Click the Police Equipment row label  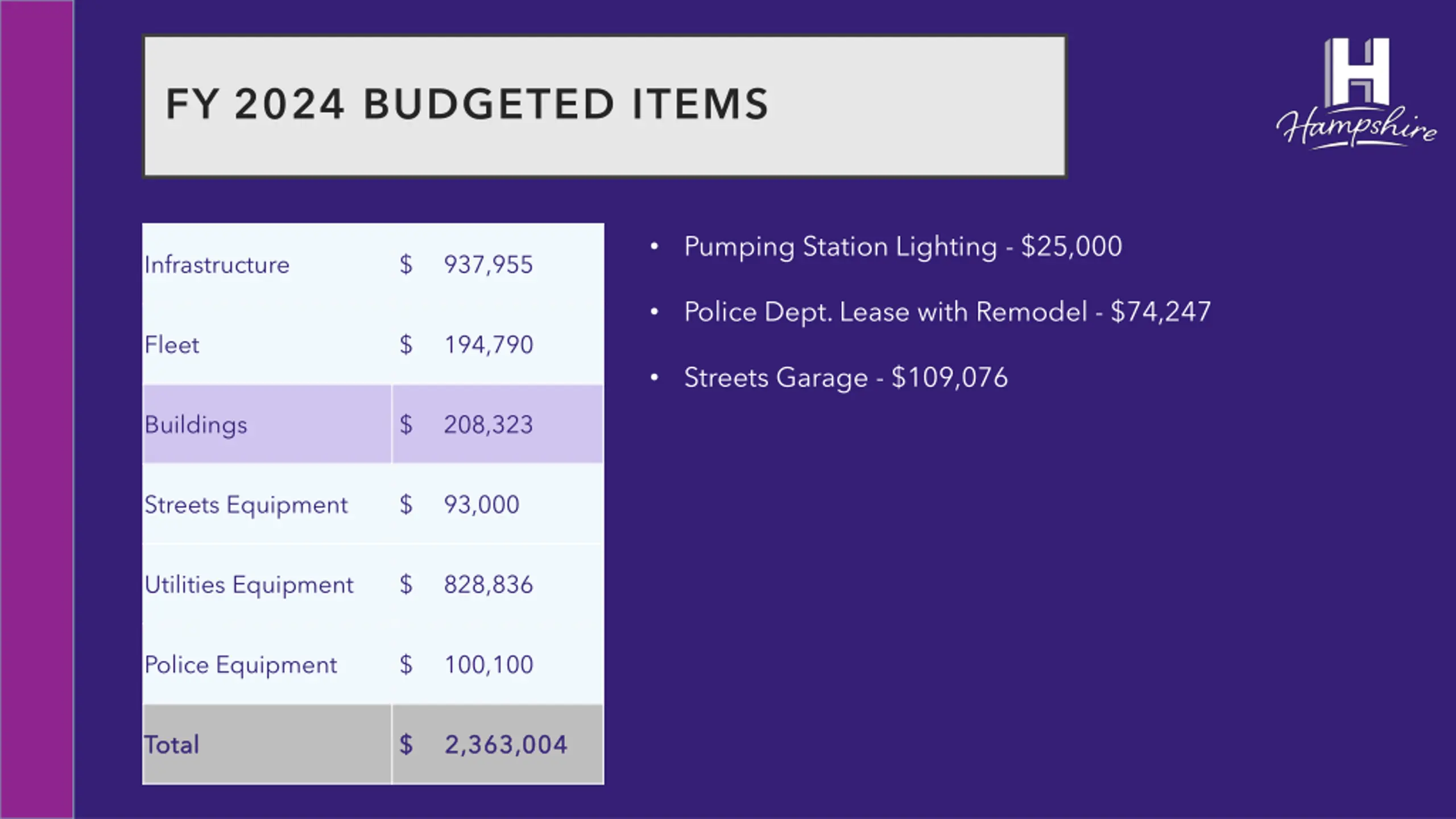[x=241, y=665]
